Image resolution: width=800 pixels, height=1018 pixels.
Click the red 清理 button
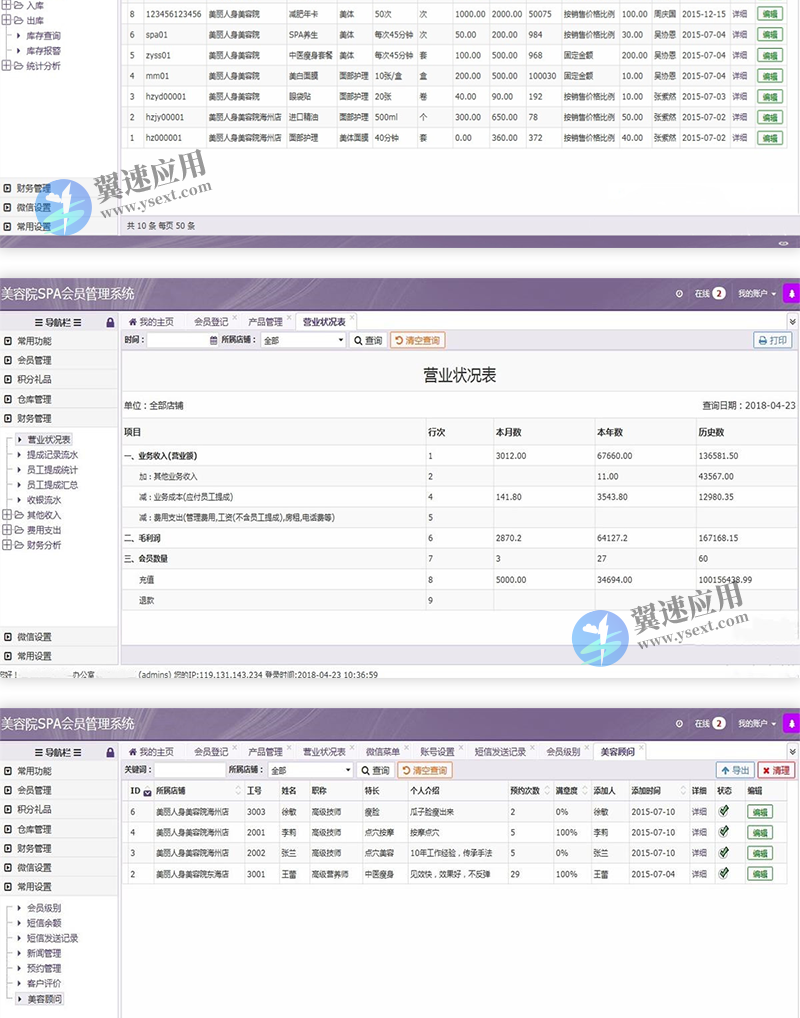(776, 771)
